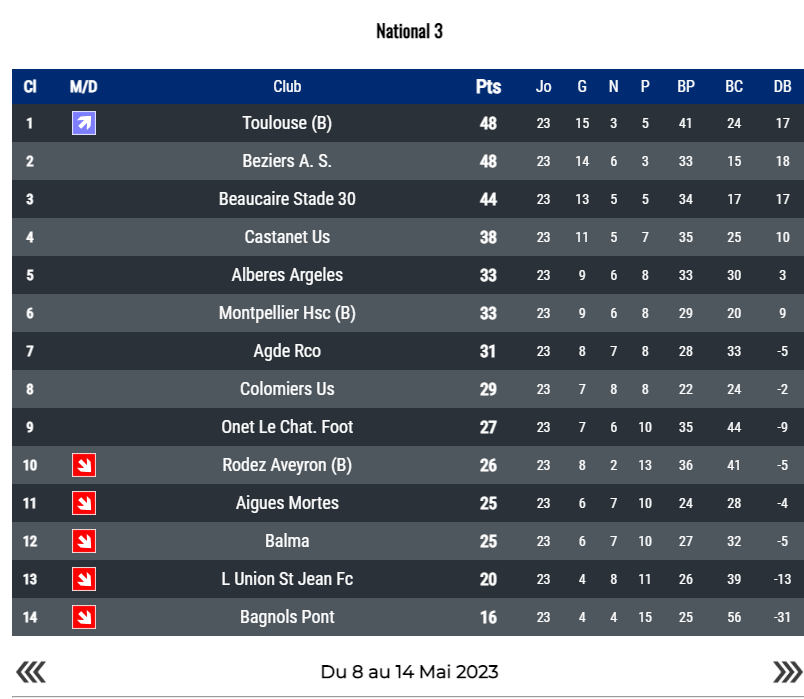The image size is (804, 699).
Task: Click the Pts column header
Action: click(x=488, y=87)
